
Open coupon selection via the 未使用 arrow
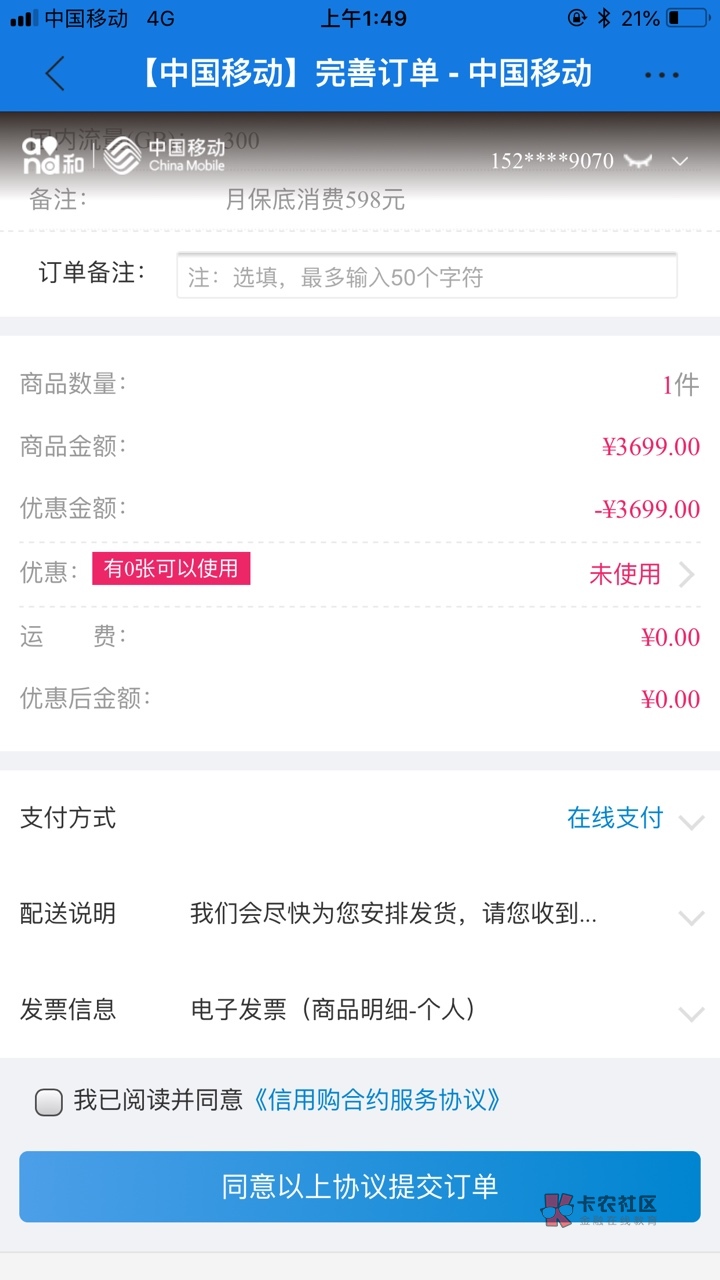pos(687,574)
